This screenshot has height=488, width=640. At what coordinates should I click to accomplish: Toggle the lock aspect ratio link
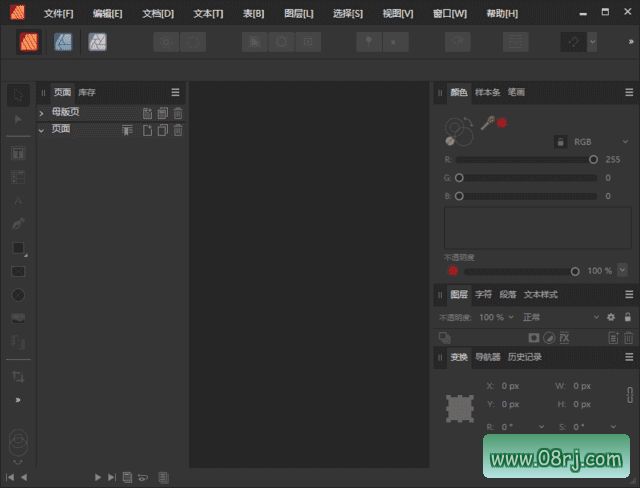click(x=630, y=395)
